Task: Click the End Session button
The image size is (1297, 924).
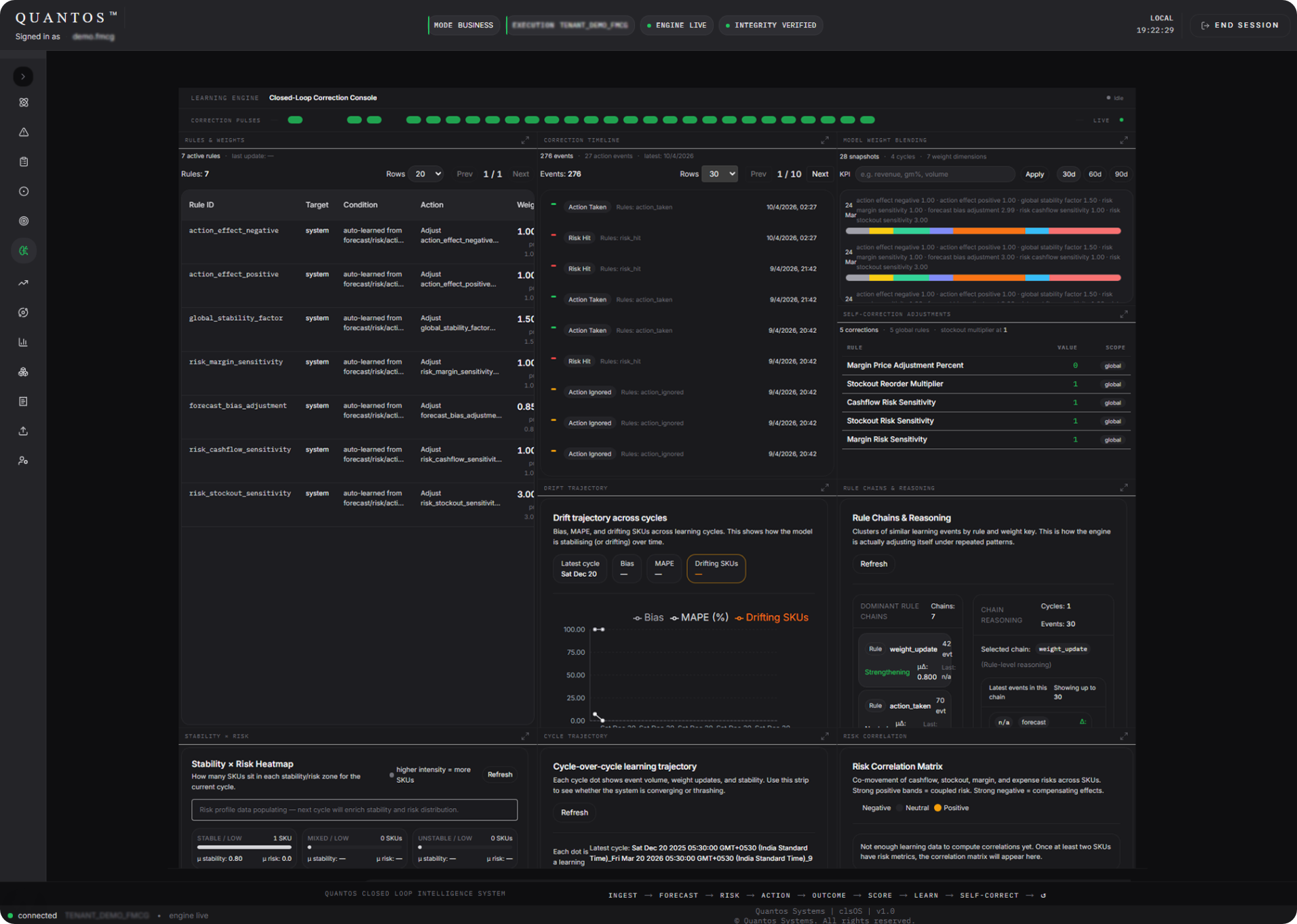Action: coord(1240,25)
